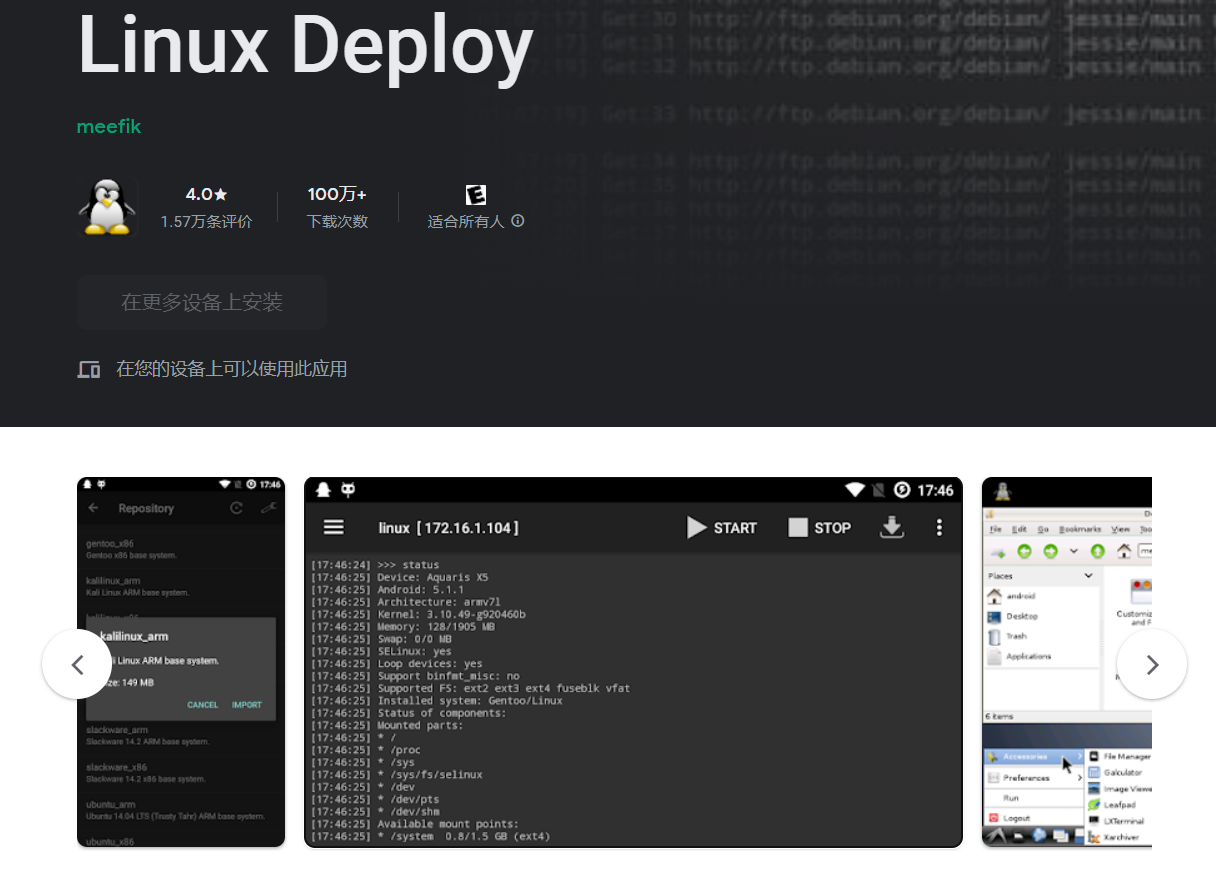Click the download arrow icon in the screenshot
This screenshot has height=870, width=1216.
tap(891, 527)
